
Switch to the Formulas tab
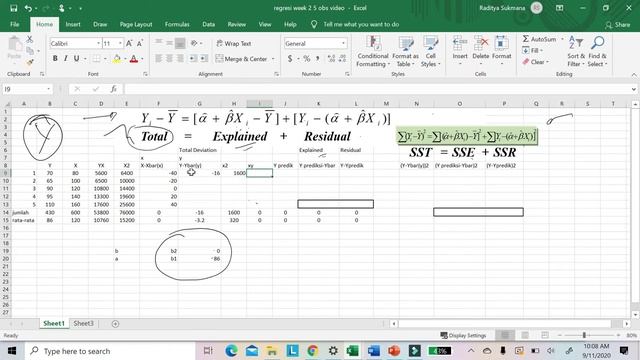click(x=177, y=24)
